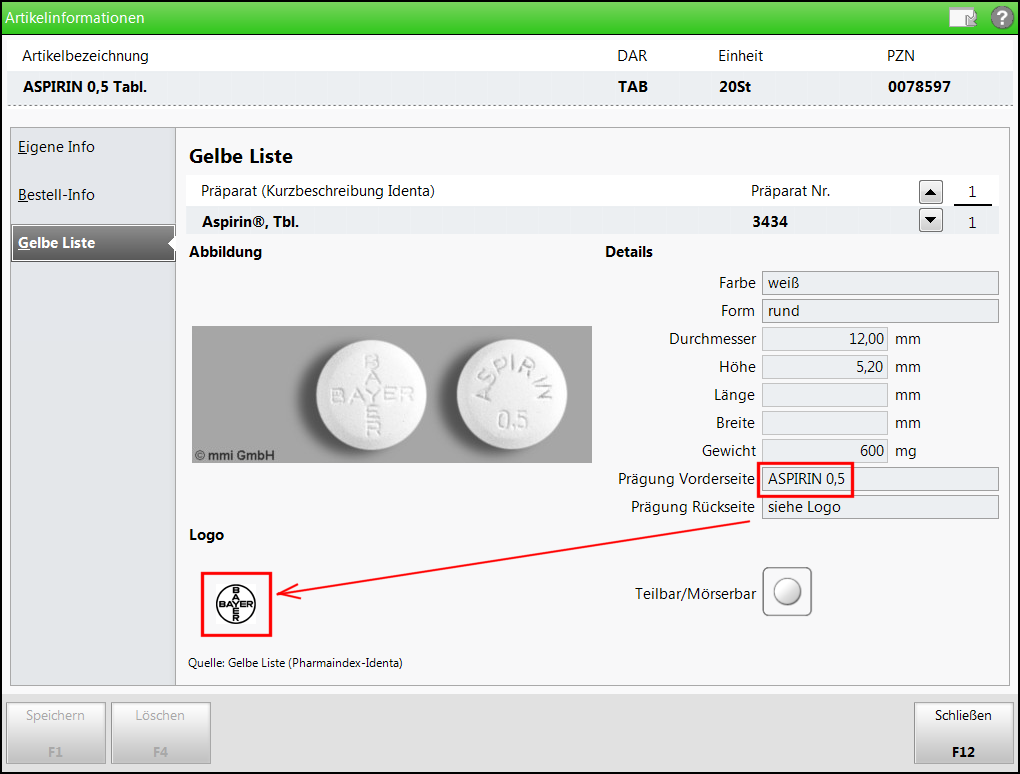
Task: Click the Abbildung section label
Action: [x=226, y=252]
